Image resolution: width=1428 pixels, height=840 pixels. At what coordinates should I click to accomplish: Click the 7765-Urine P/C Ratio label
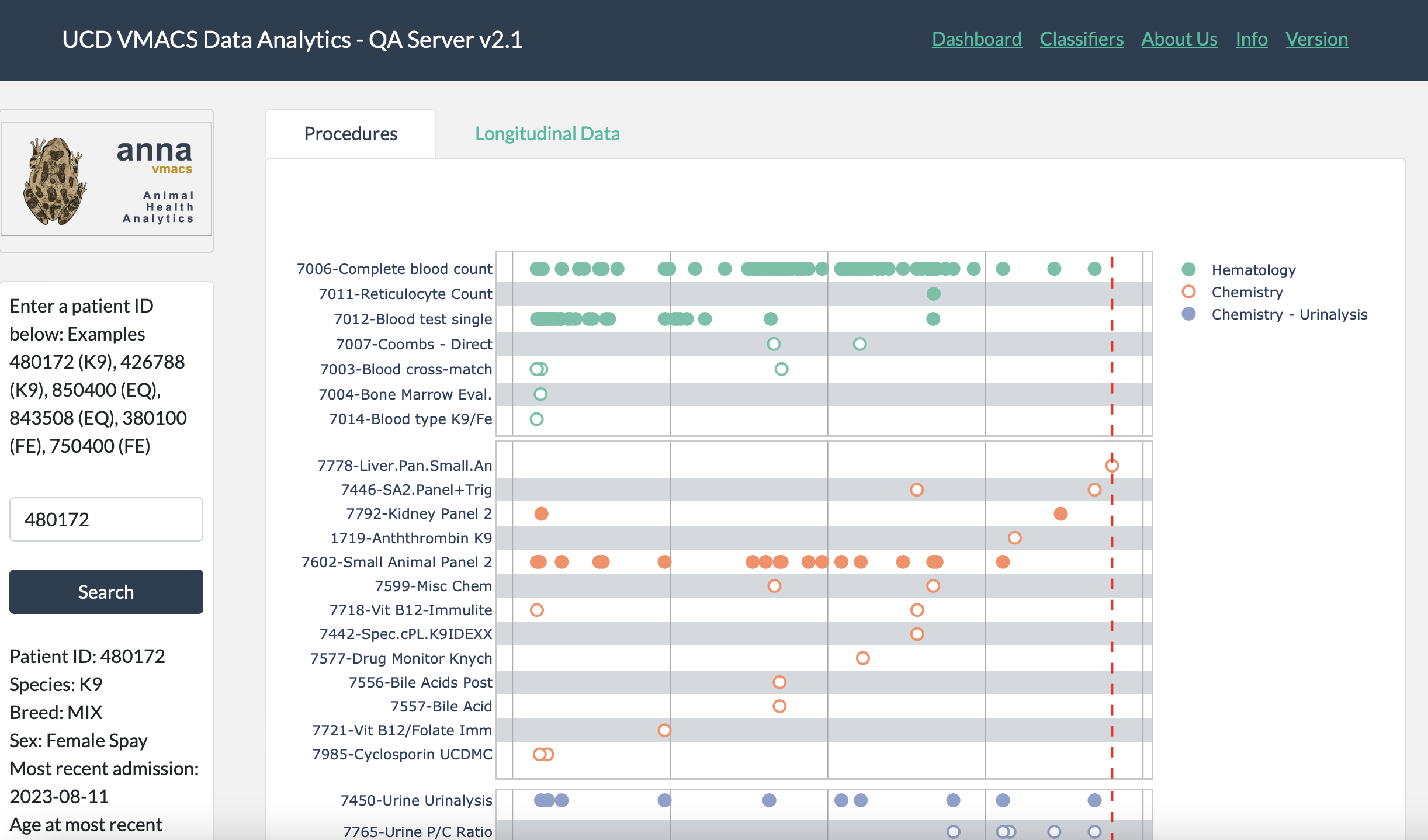[x=417, y=832]
